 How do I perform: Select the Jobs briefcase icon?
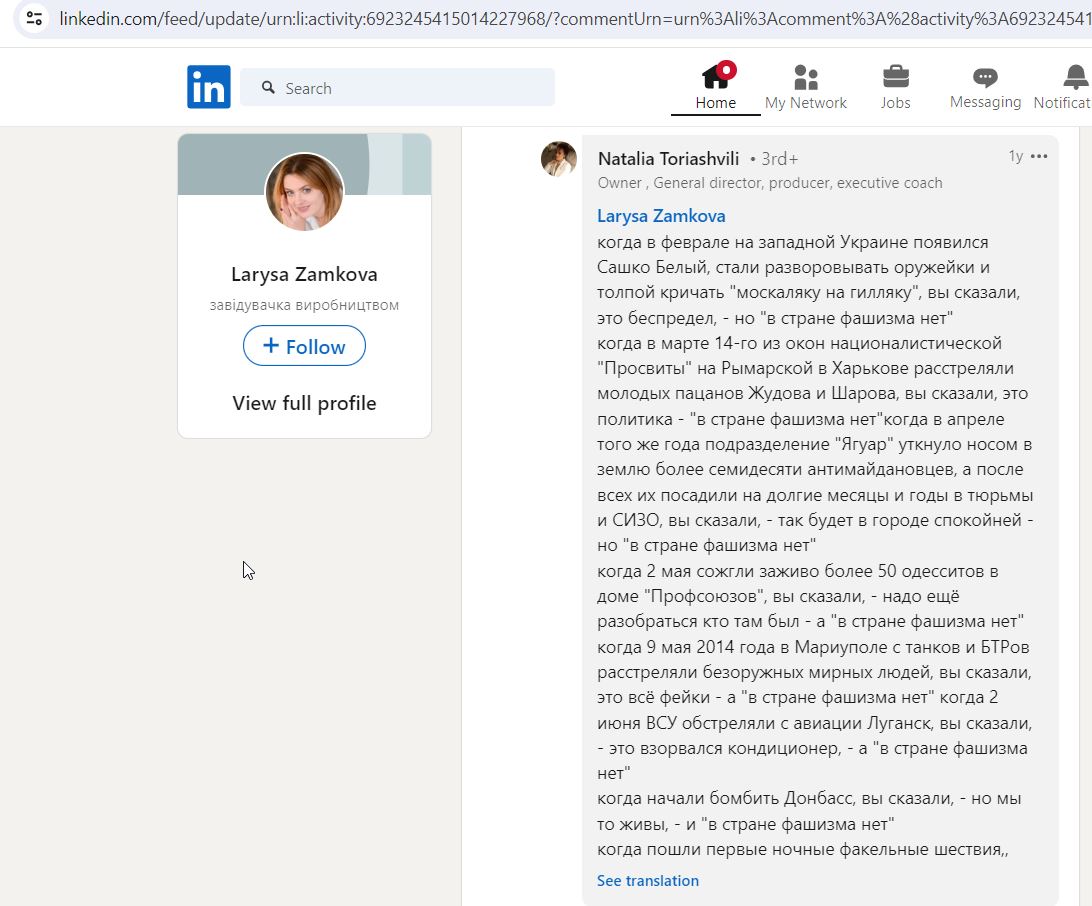pos(895,78)
